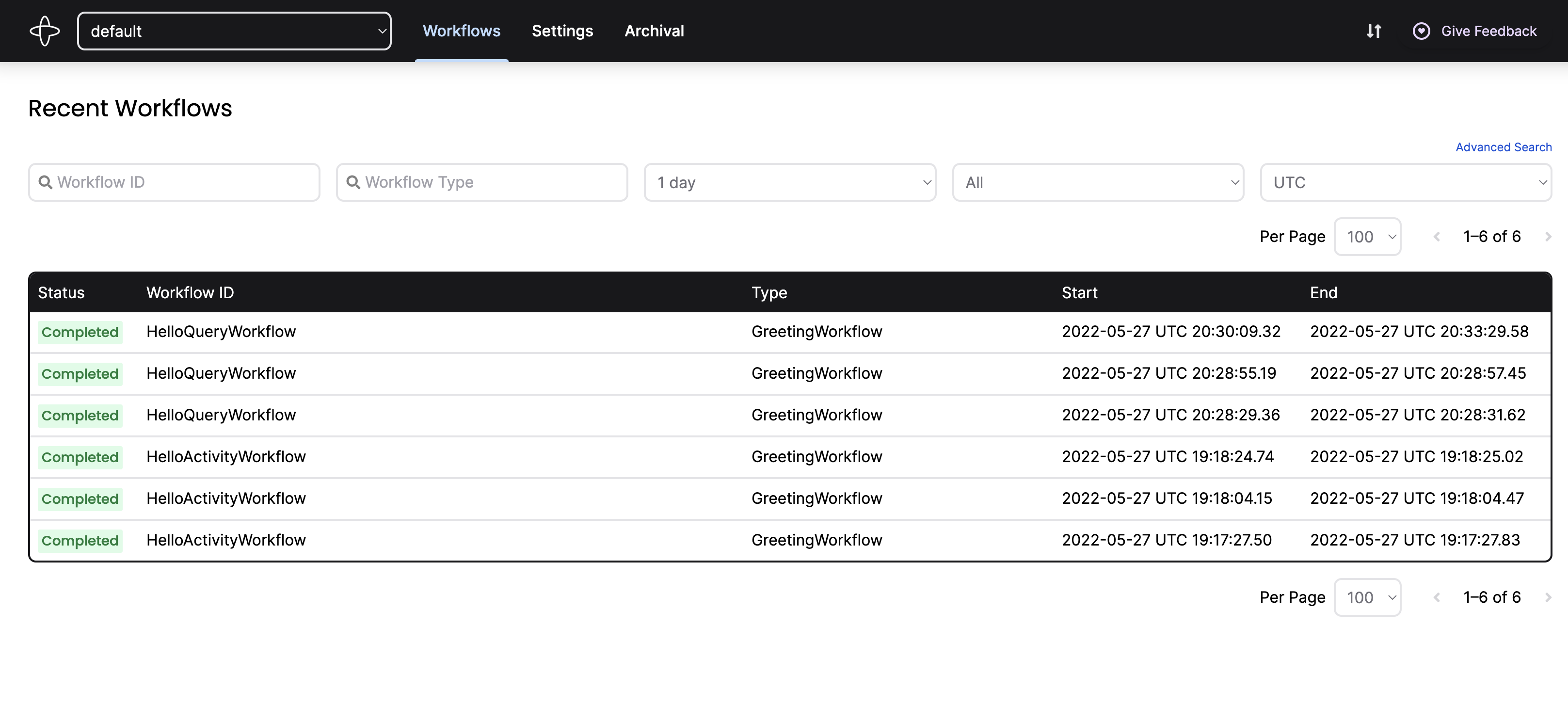
Task: Switch to the Settings tab
Action: tap(562, 31)
